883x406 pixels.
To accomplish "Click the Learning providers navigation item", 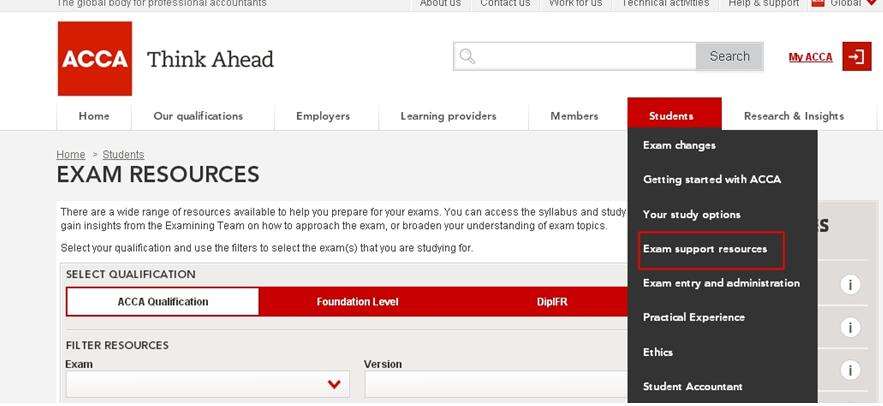I will [448, 116].
